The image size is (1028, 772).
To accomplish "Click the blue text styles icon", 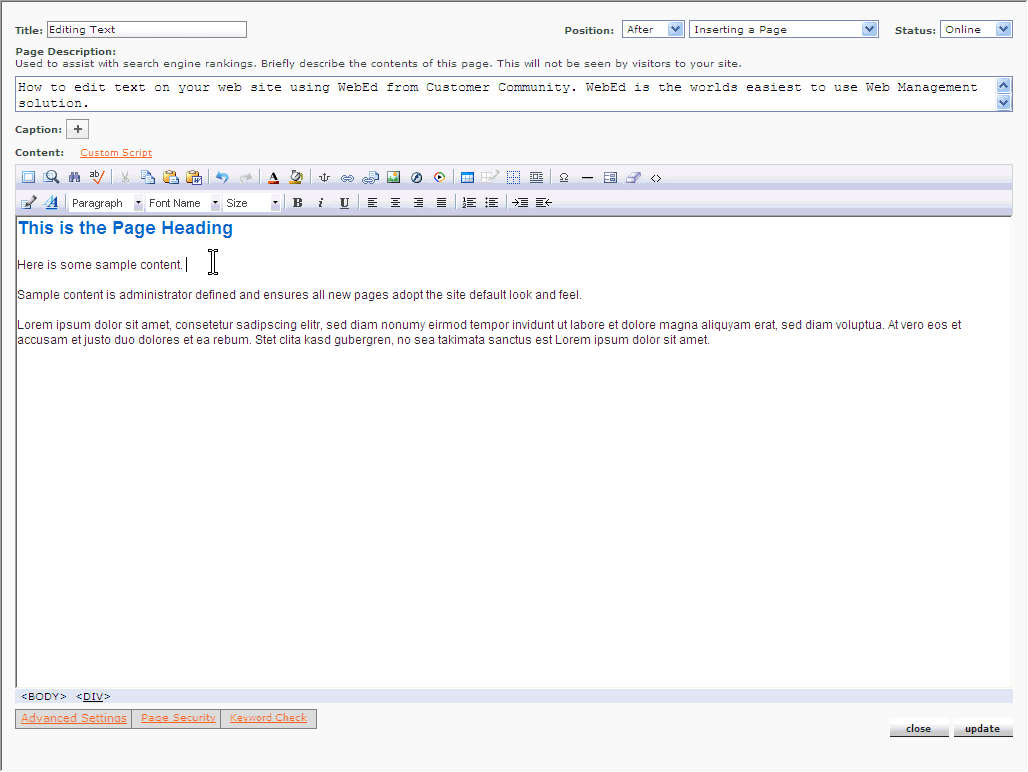I will (51, 203).
